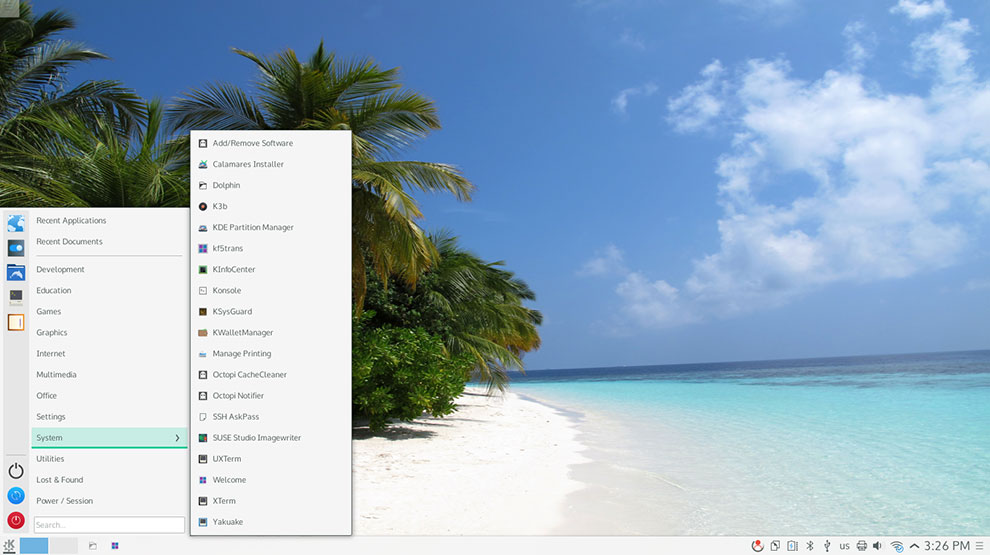The image size is (990, 555).
Task: Switch to the second virtual desktop in pager
Action: [64, 546]
